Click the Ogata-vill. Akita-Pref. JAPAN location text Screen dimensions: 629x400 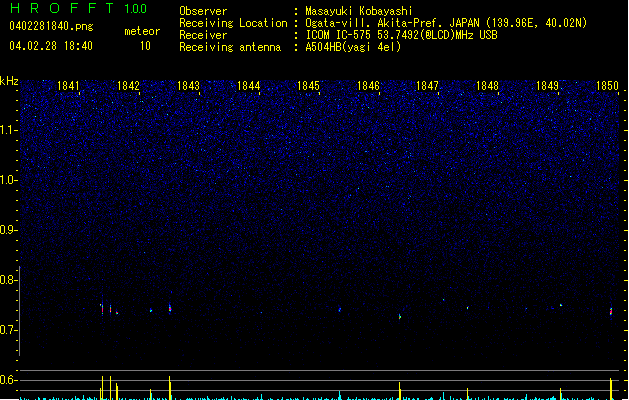446,23
